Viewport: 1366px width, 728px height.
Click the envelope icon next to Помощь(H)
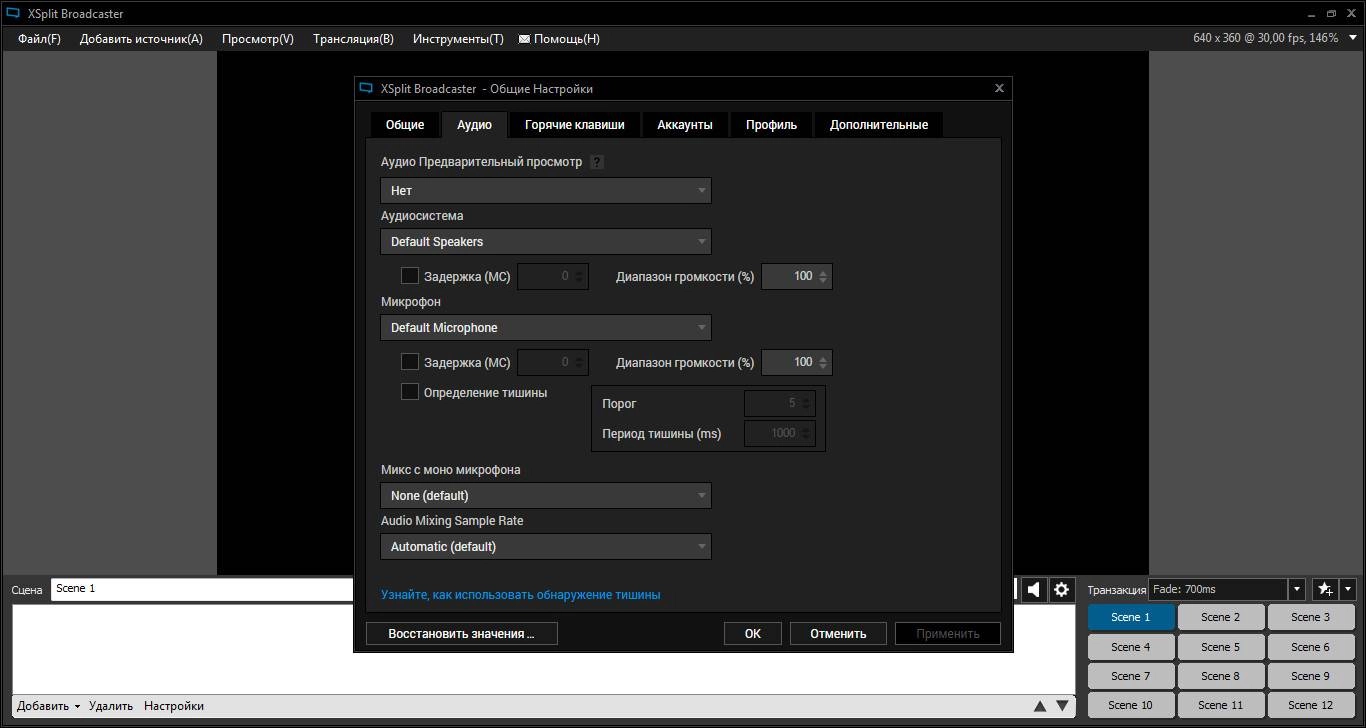click(x=524, y=39)
